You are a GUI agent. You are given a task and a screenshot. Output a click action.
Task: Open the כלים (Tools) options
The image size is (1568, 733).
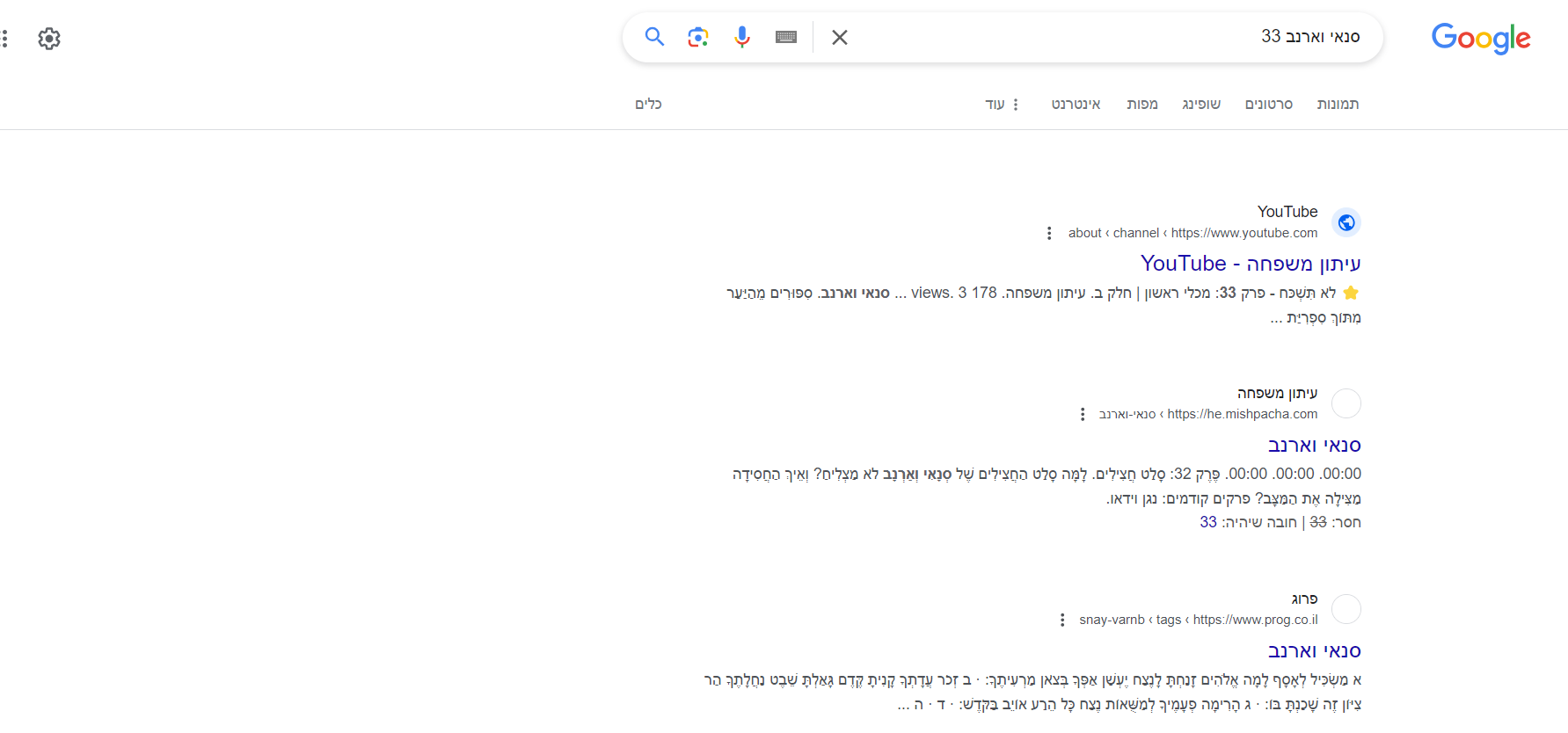[648, 104]
